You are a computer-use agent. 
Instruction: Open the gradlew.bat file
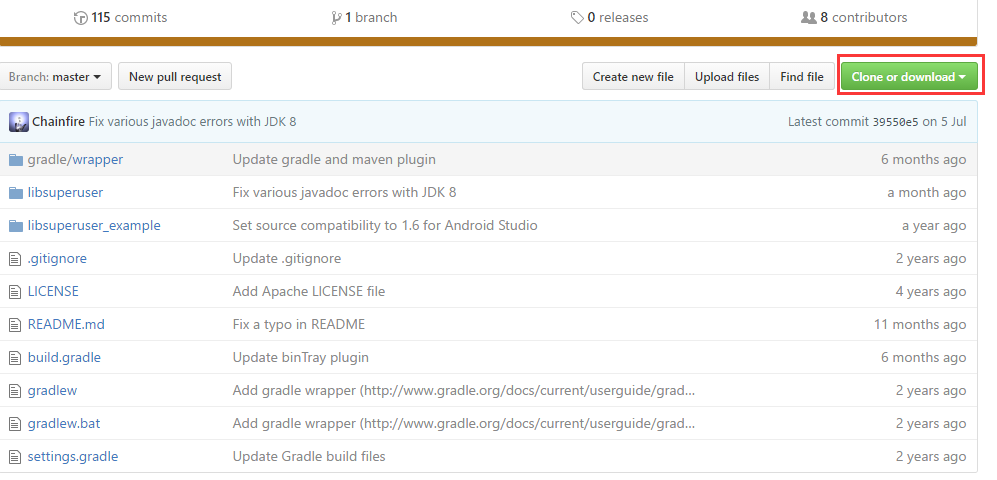(x=64, y=423)
